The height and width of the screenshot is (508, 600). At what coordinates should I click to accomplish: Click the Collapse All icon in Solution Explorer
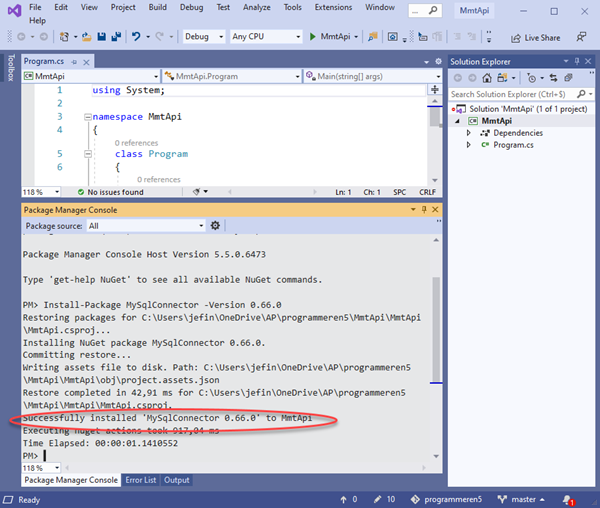click(x=568, y=78)
